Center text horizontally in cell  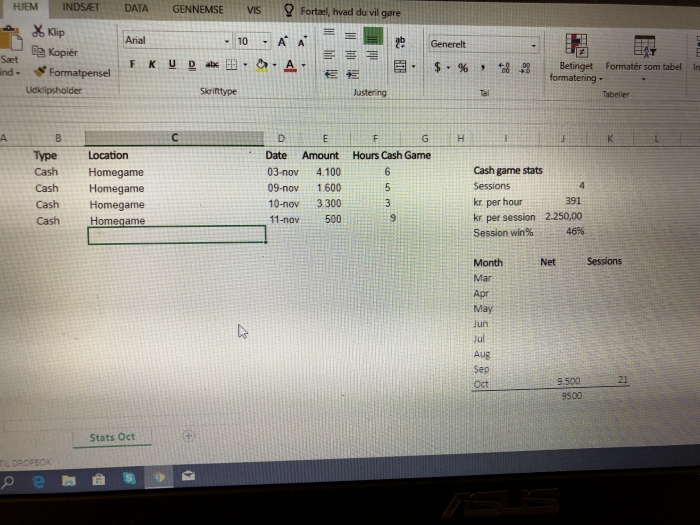tap(351, 55)
